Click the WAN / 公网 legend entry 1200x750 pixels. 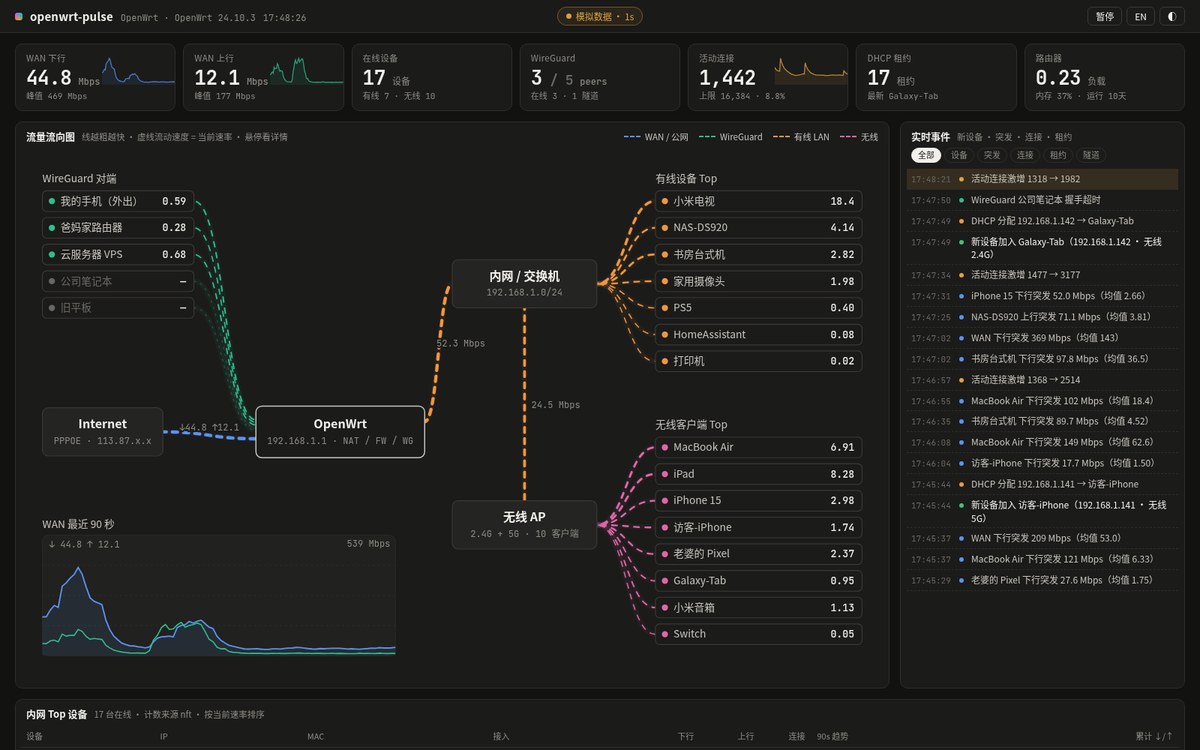tap(656, 137)
